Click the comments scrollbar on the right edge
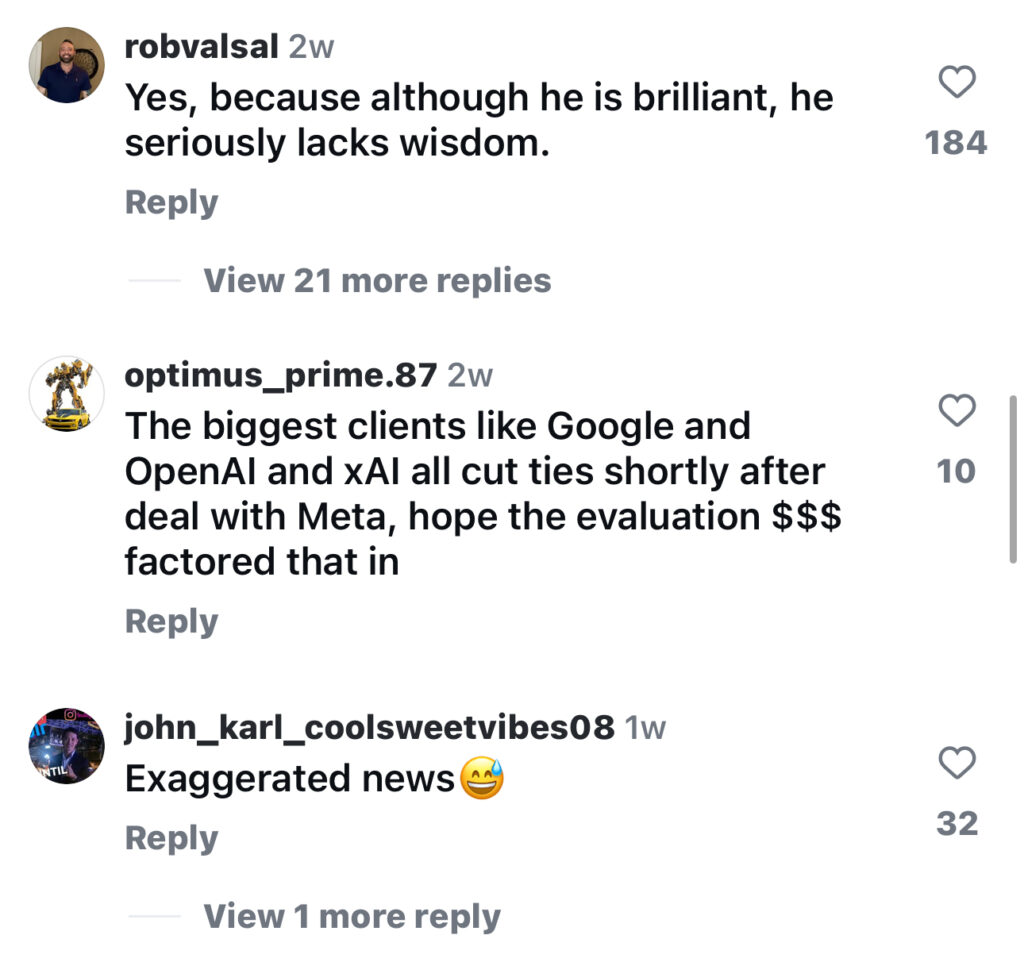Image resolution: width=1024 pixels, height=958 pixels. click(1014, 478)
